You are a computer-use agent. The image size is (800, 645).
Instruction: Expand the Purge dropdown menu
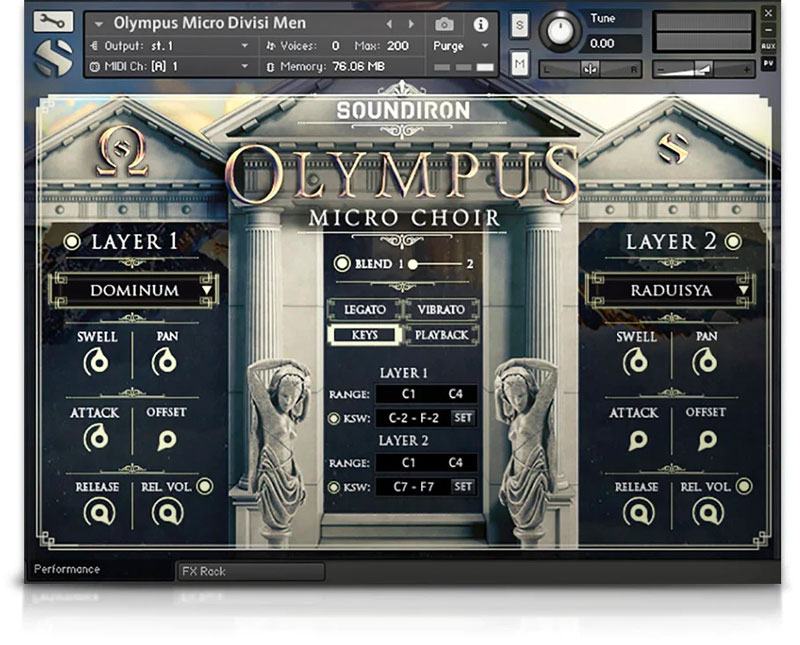coord(461,46)
